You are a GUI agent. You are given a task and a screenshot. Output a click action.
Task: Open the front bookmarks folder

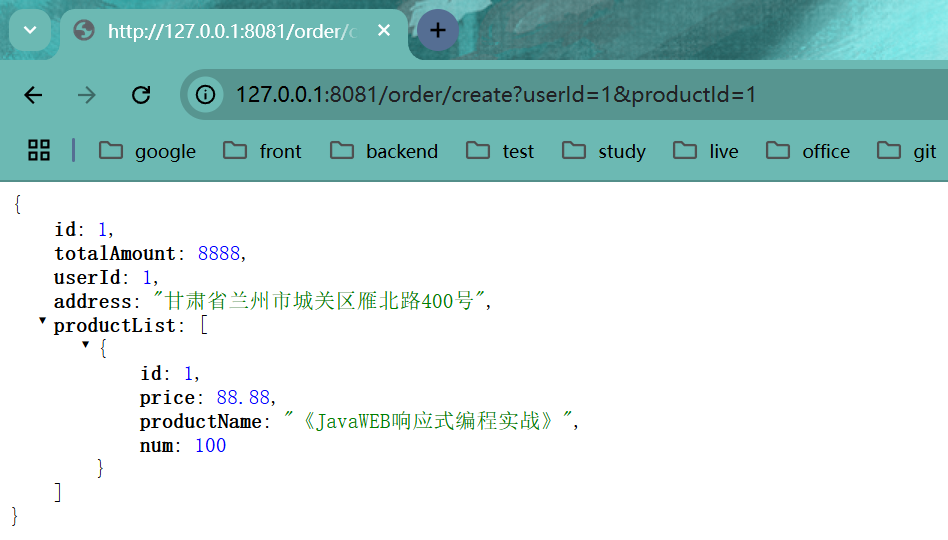click(262, 151)
